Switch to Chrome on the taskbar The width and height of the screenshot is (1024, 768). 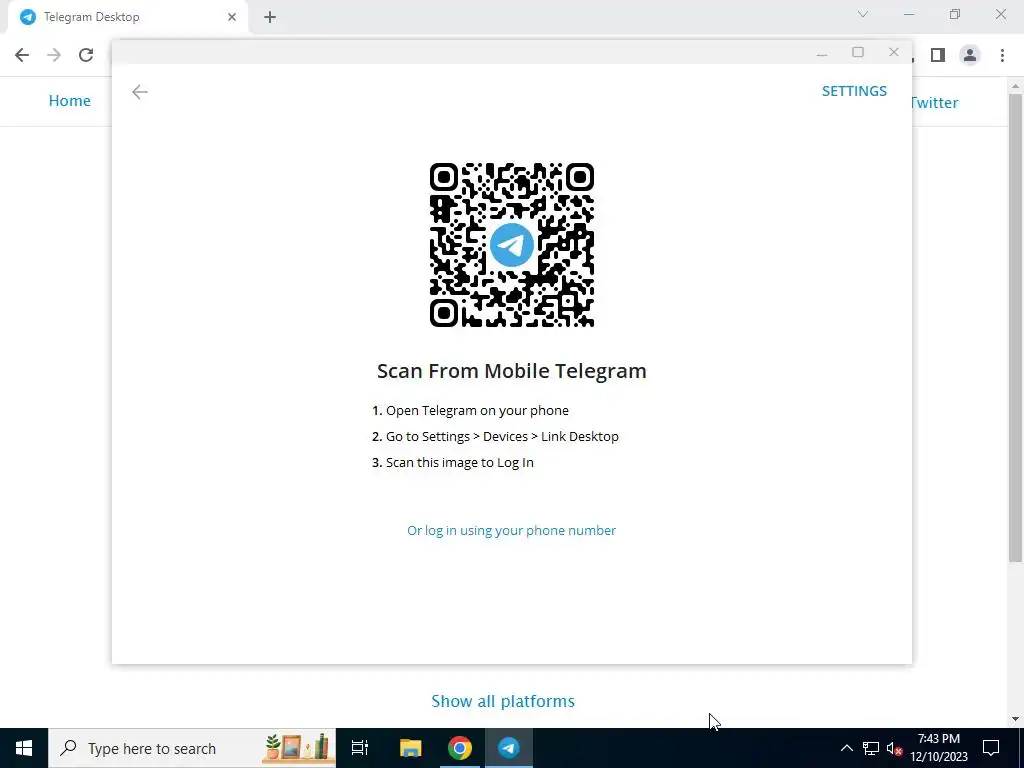[460, 748]
